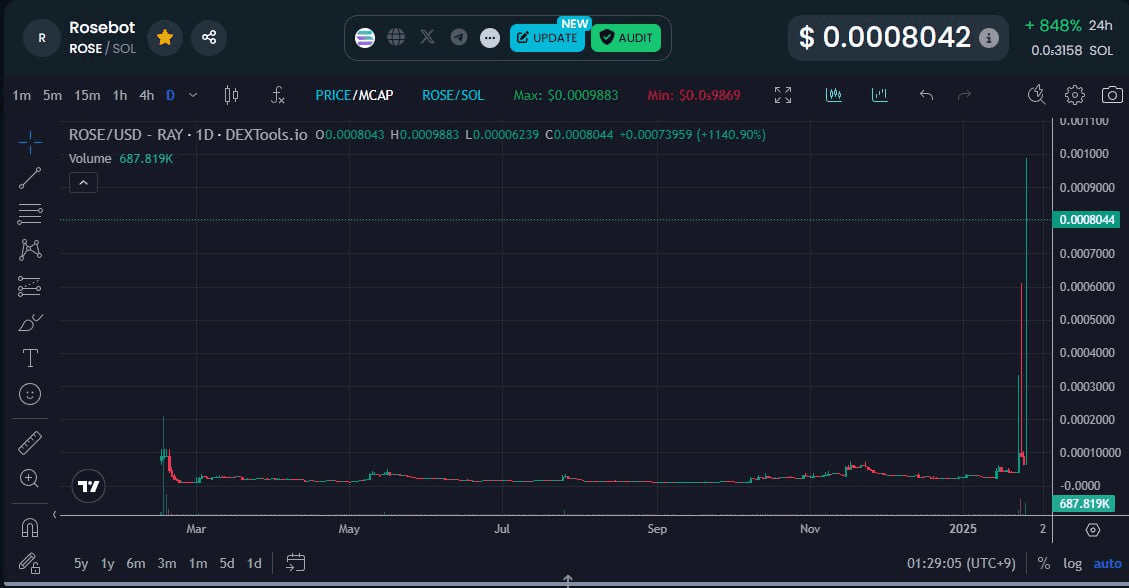Open chart settings gear icon
Image resolution: width=1129 pixels, height=588 pixels.
pos(1074,95)
